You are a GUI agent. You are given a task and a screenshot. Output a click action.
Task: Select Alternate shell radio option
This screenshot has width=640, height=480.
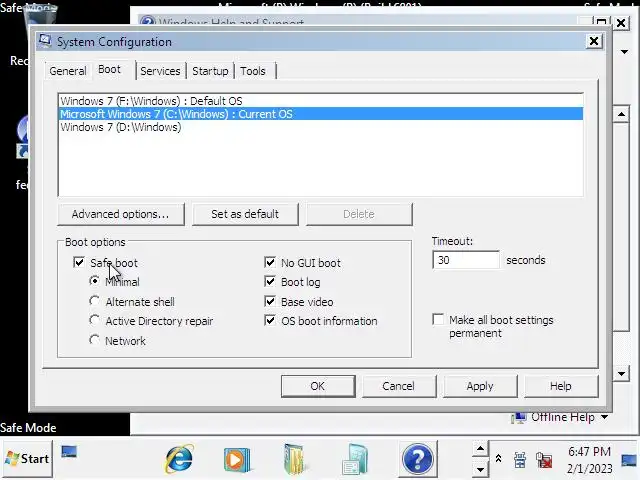point(94,301)
